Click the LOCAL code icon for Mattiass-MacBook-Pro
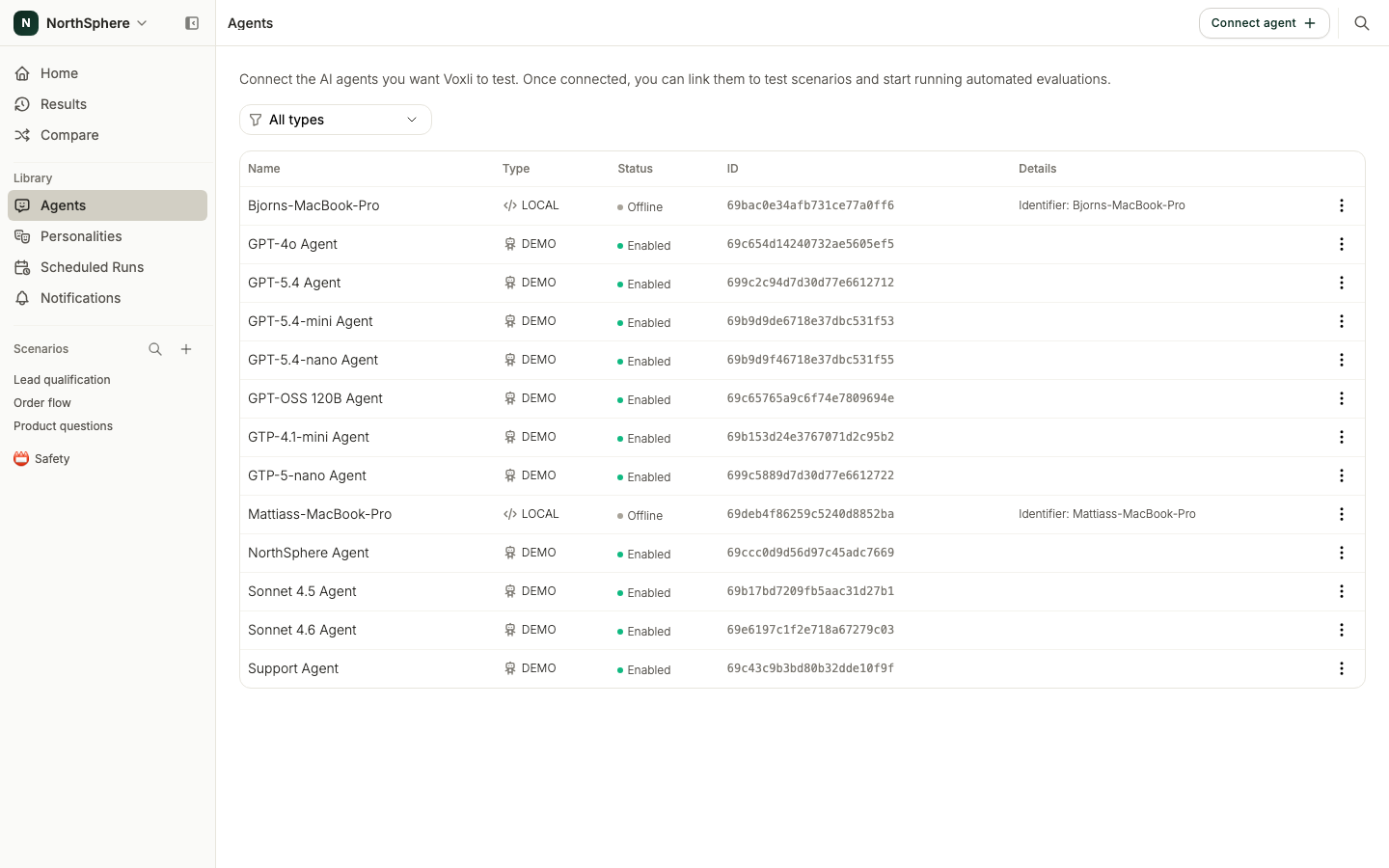 click(510, 514)
